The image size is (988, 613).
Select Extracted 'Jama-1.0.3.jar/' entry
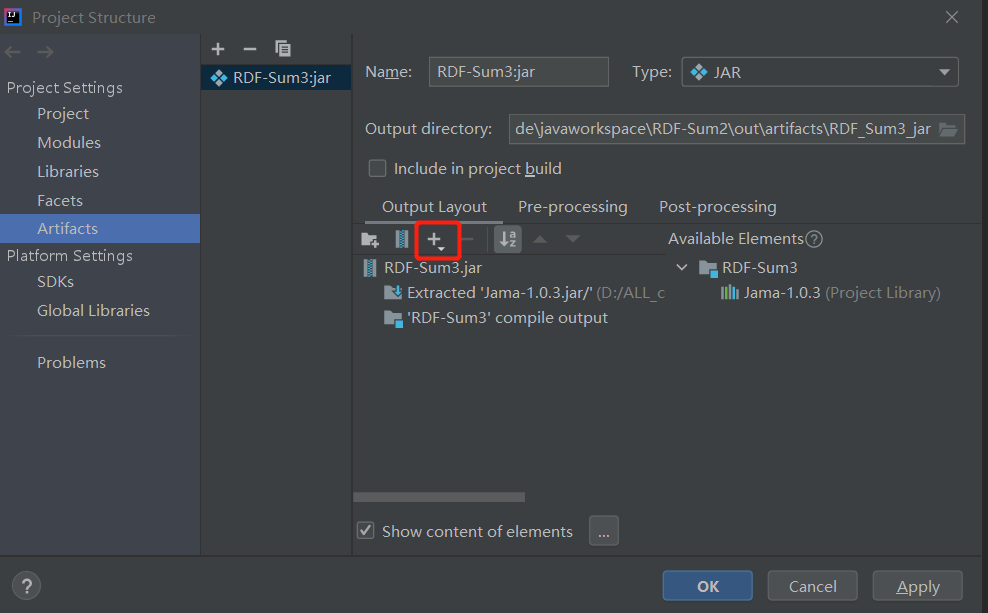(524, 293)
